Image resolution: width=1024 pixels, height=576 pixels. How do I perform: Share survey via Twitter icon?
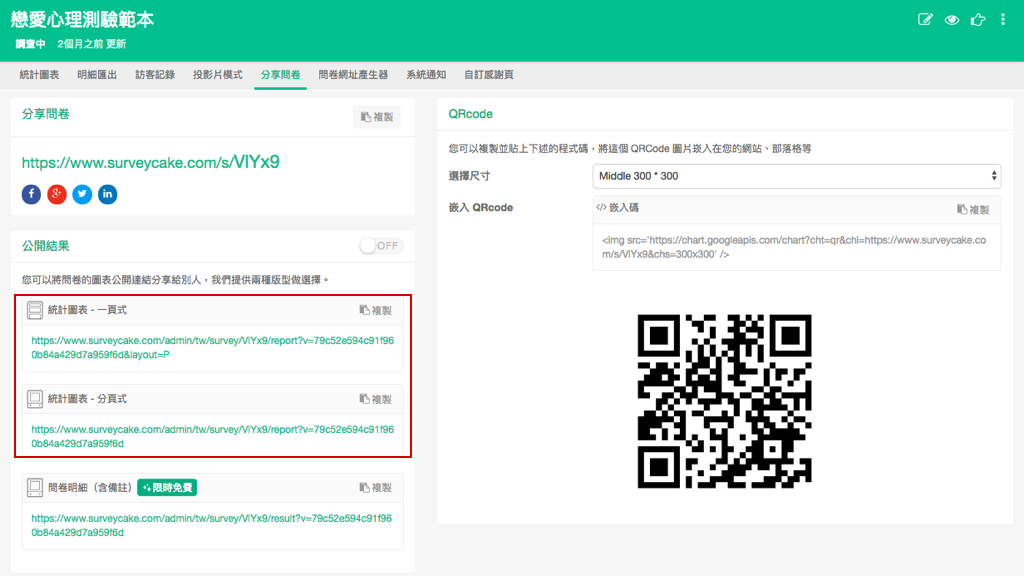82,194
